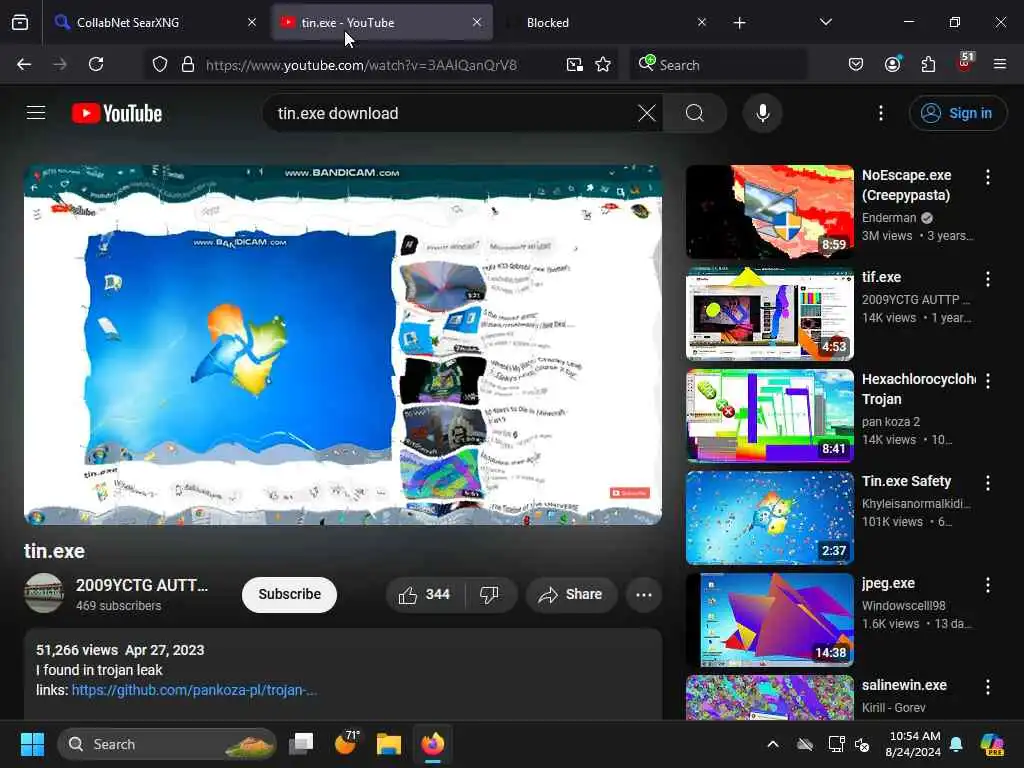The image size is (1024, 768).
Task: Open options for NoEscape.exe video
Action: (x=987, y=176)
